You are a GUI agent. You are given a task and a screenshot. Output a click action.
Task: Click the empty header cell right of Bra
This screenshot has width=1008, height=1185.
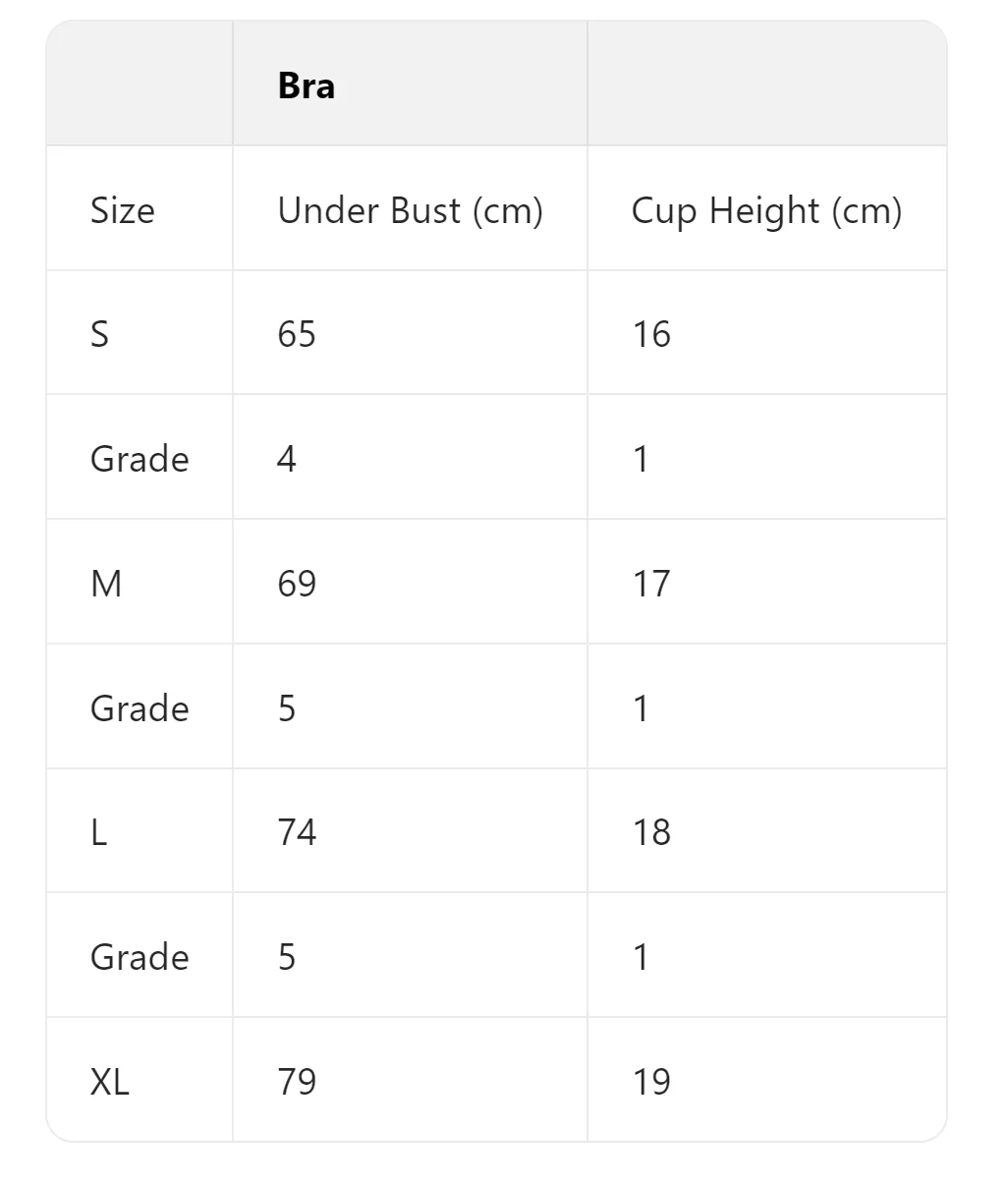(766, 85)
